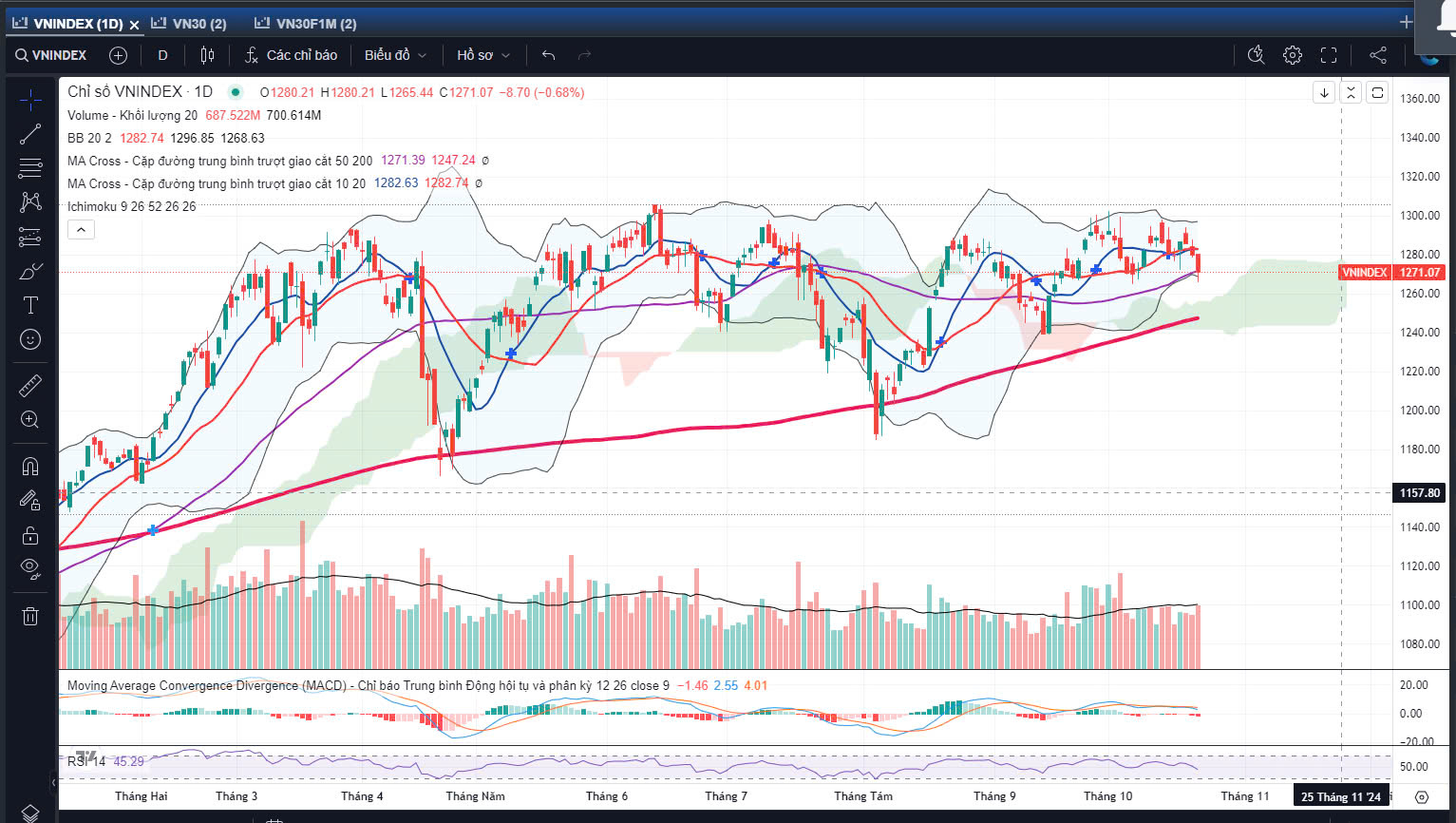Click the −8.70 (−0.68%) change value

coord(541,92)
